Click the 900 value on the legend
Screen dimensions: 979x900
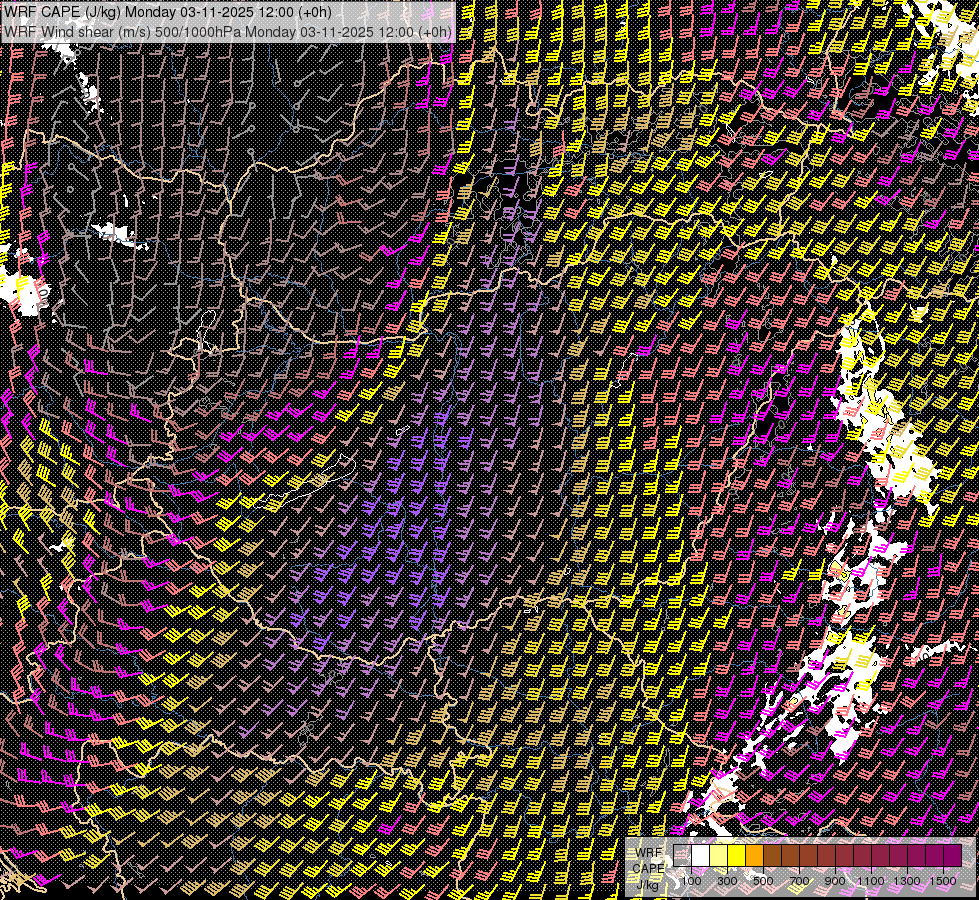coord(835,880)
